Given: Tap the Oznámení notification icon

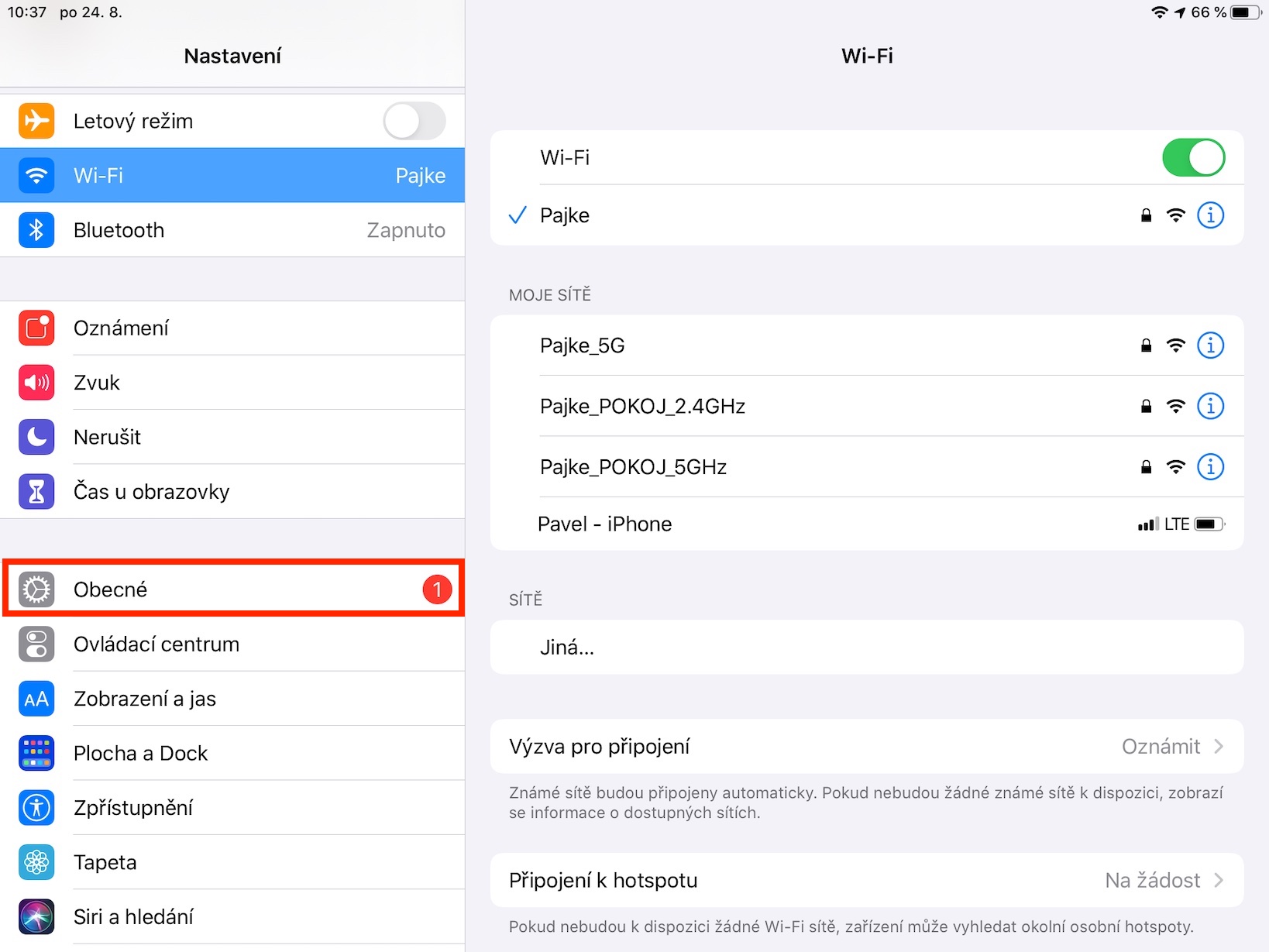Looking at the screenshot, I should [x=36, y=328].
